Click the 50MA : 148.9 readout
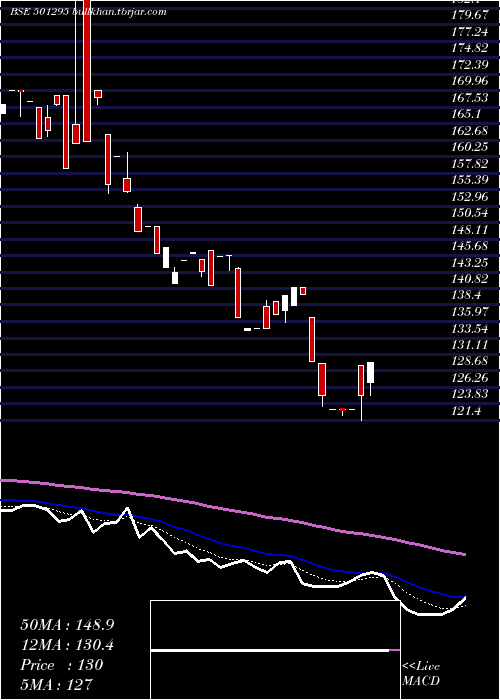 coord(67,625)
